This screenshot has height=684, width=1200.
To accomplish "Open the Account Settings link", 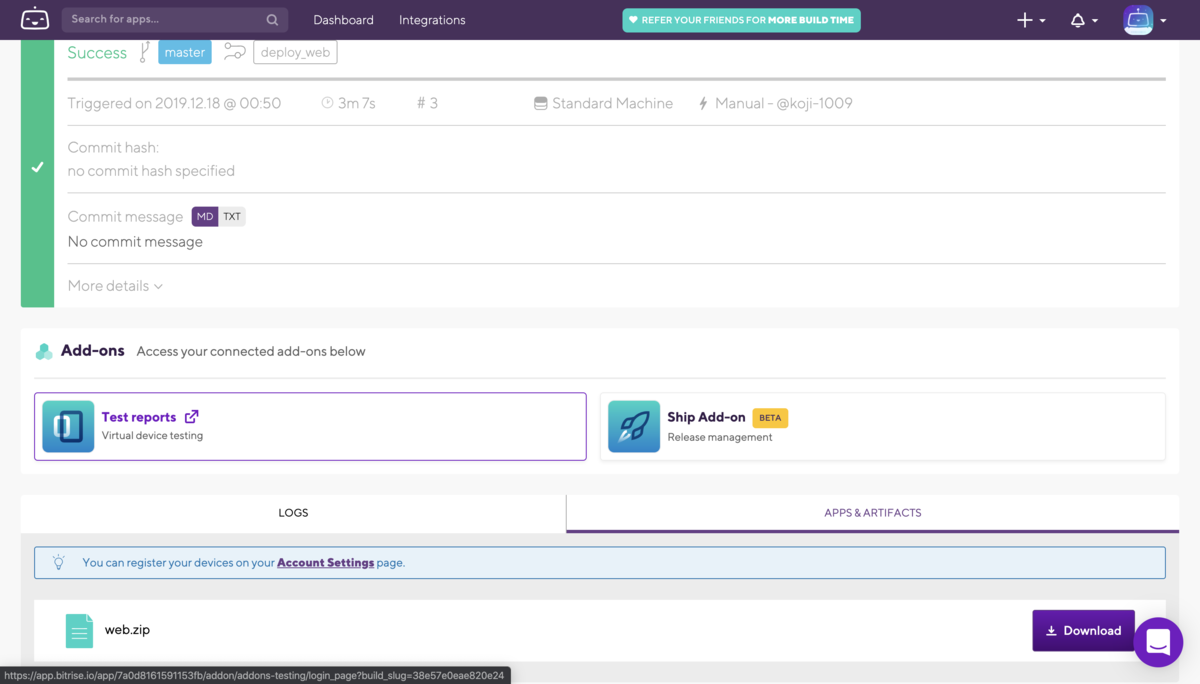I will (325, 563).
